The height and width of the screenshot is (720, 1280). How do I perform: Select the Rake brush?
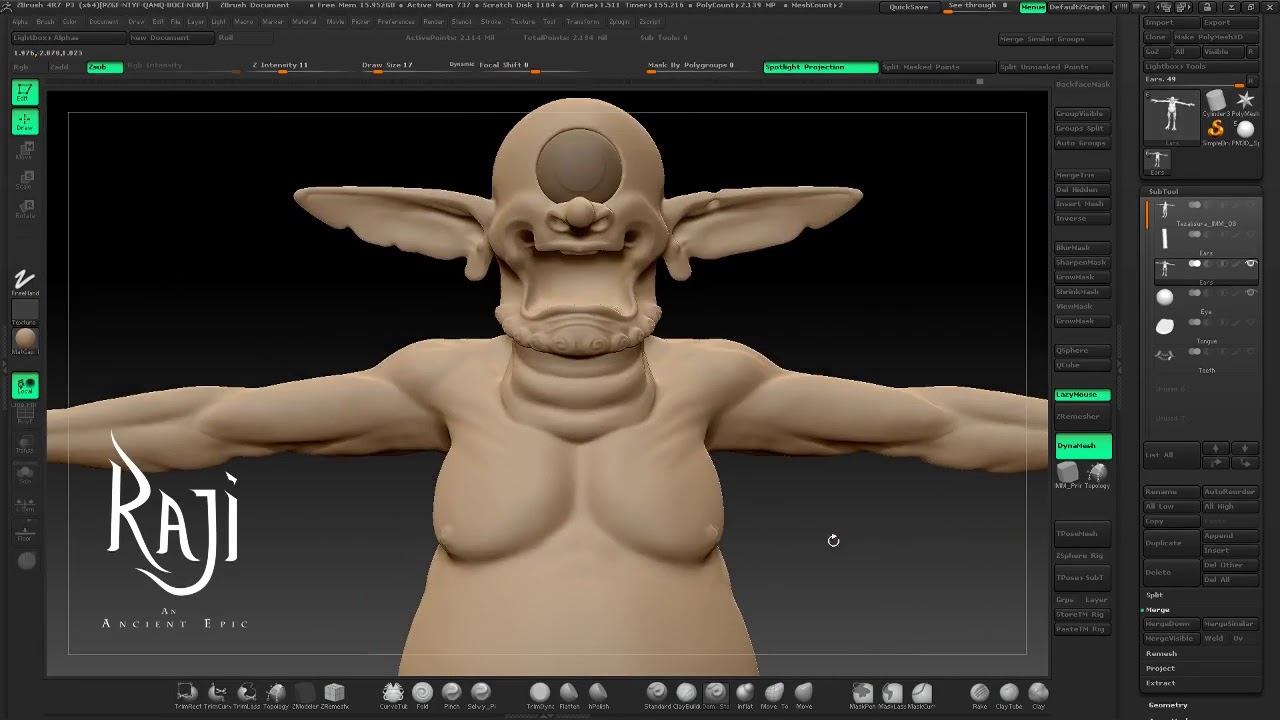(980, 693)
